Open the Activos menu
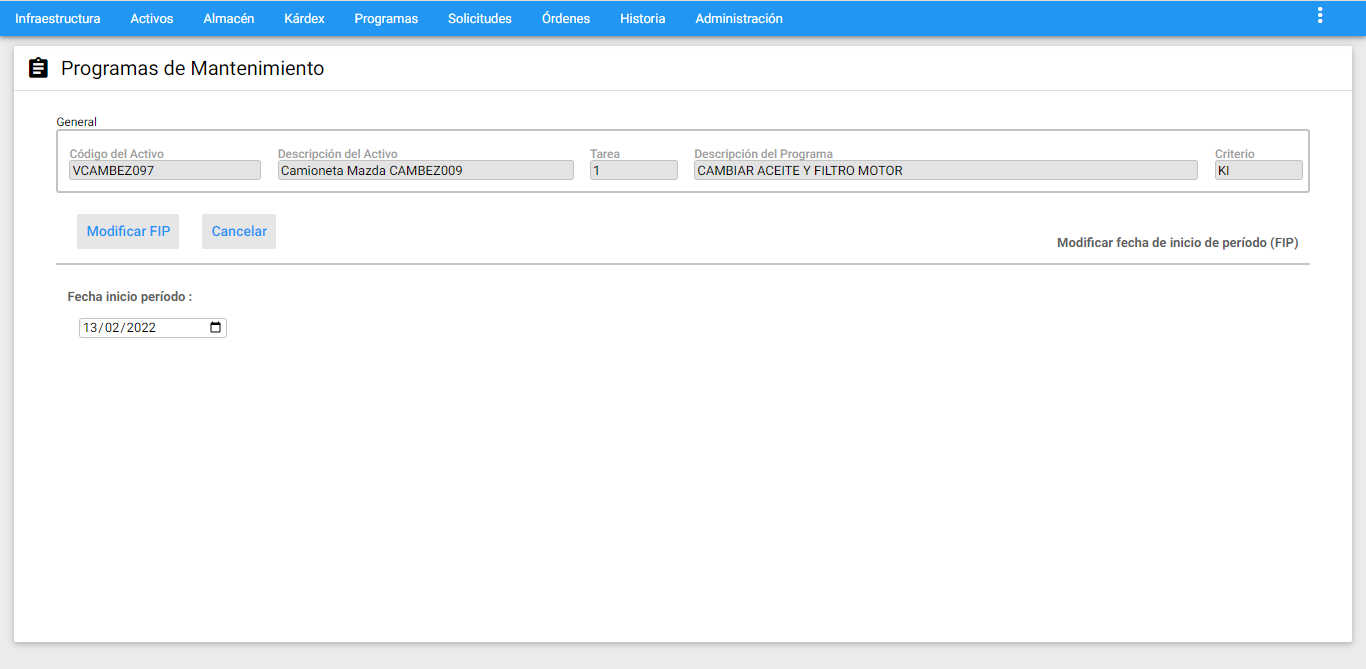The width and height of the screenshot is (1366, 669). pos(152,18)
